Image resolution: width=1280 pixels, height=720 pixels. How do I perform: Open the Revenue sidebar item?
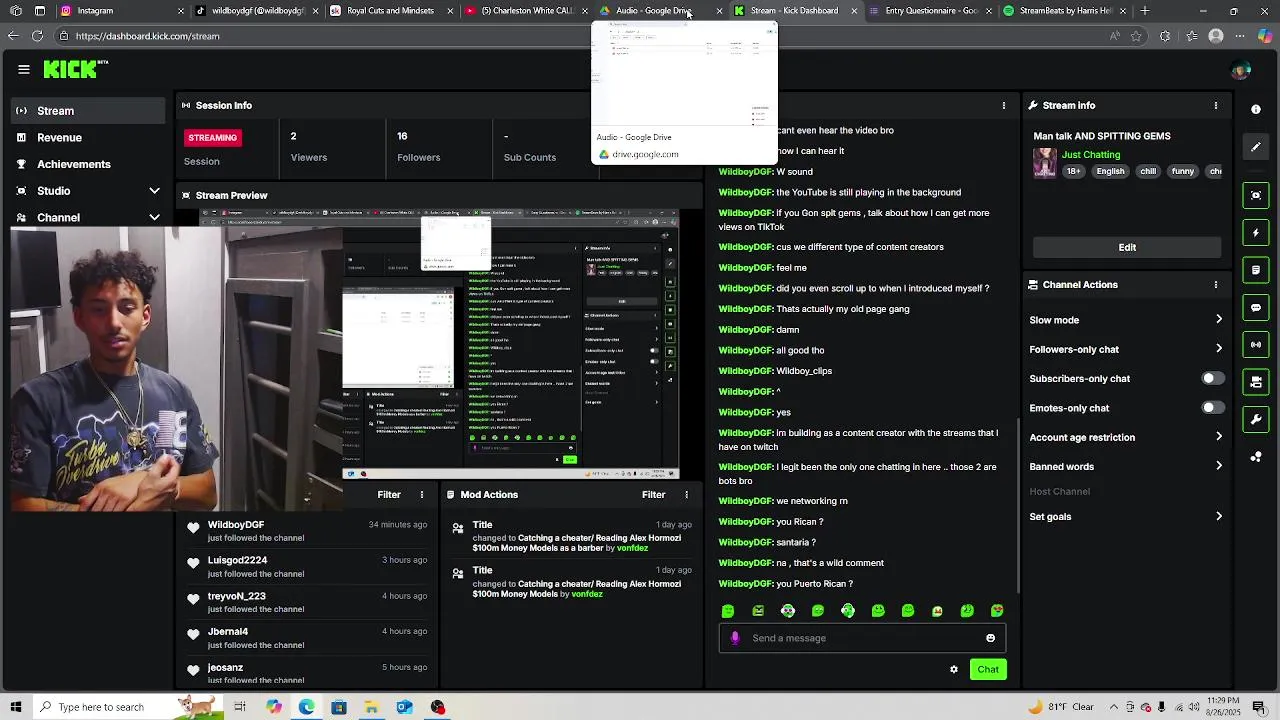coord(88,137)
